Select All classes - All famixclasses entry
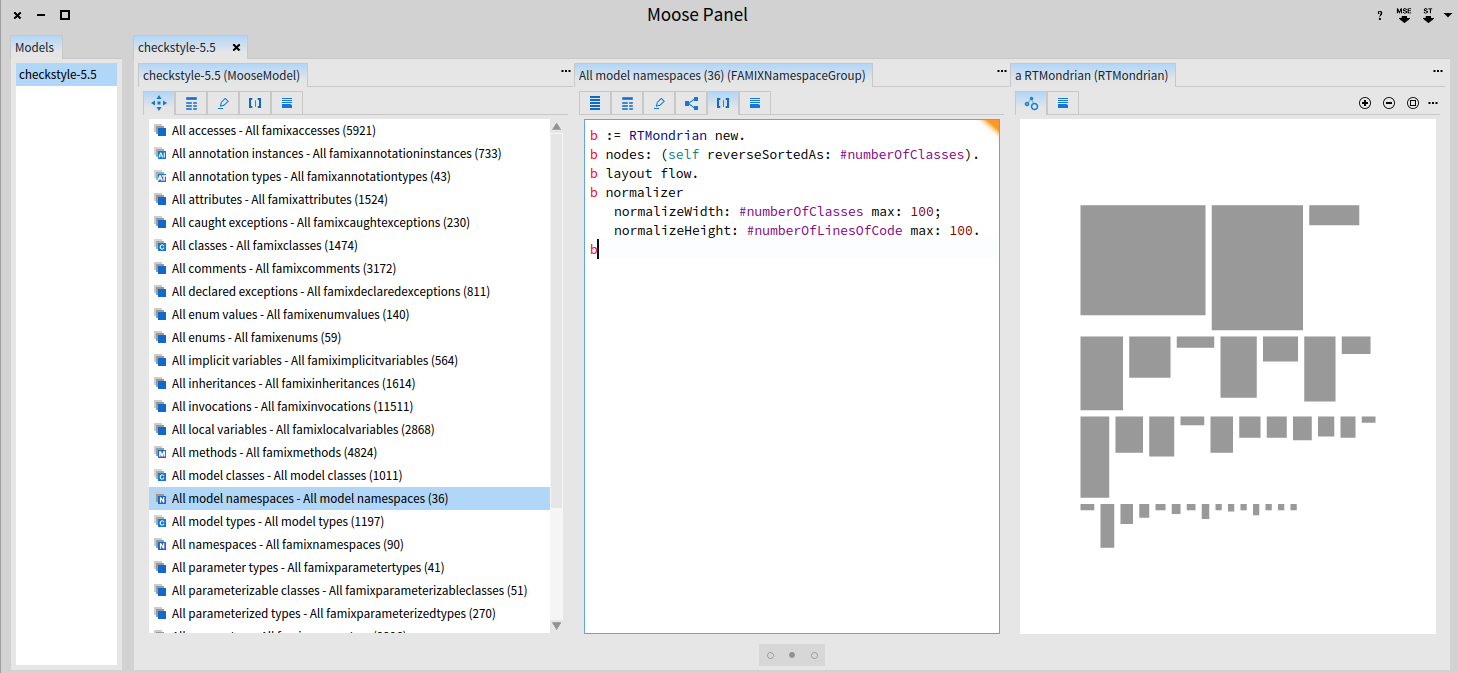This screenshot has height=673, width=1458. (x=264, y=245)
